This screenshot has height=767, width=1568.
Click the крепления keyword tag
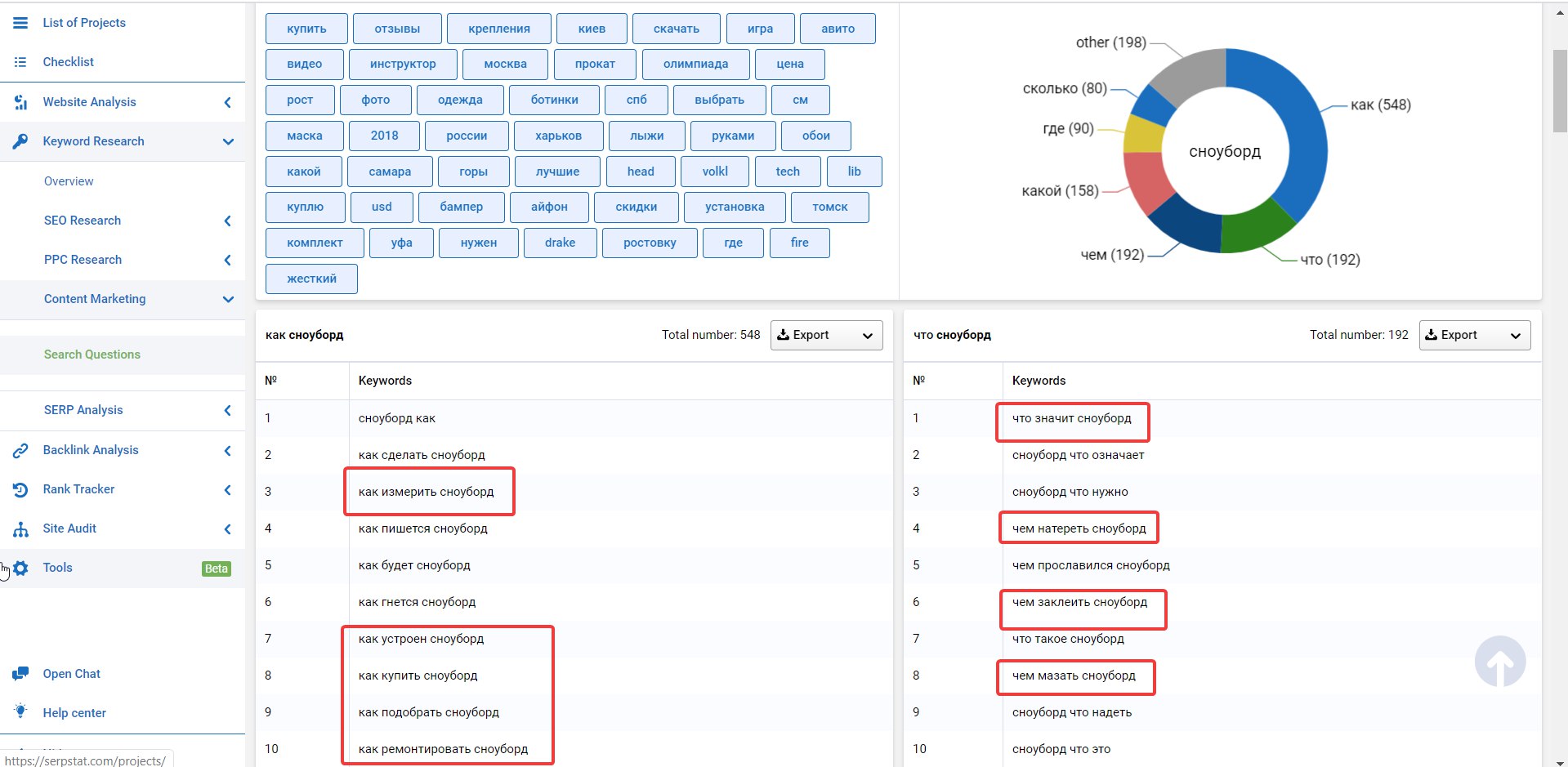pyautogui.click(x=499, y=29)
